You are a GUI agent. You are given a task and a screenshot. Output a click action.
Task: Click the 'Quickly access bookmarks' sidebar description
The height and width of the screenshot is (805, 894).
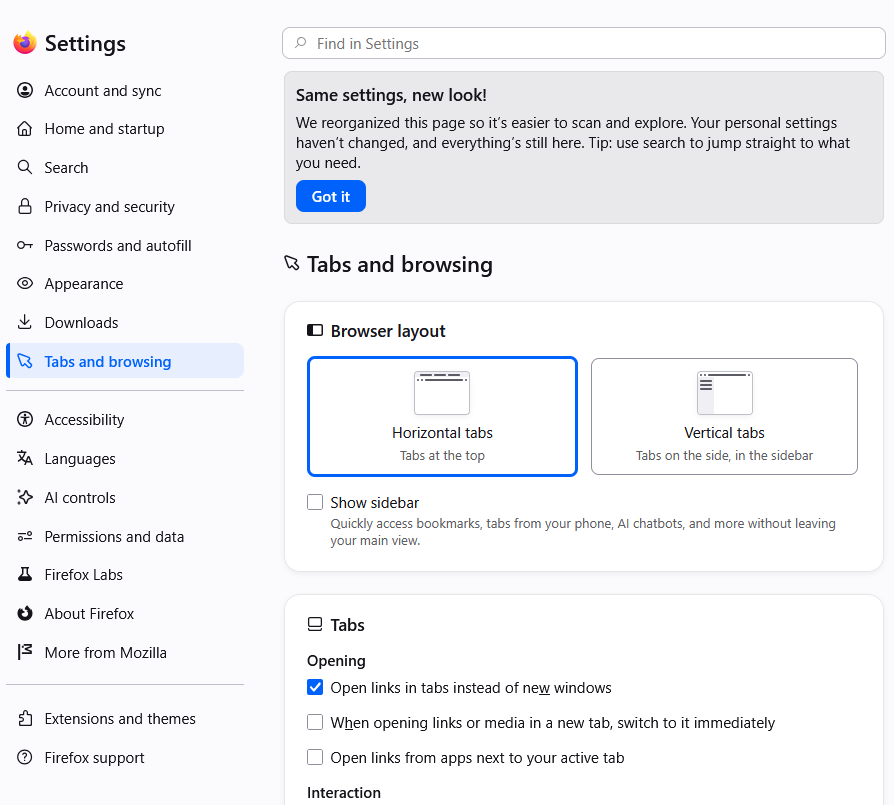(x=583, y=531)
